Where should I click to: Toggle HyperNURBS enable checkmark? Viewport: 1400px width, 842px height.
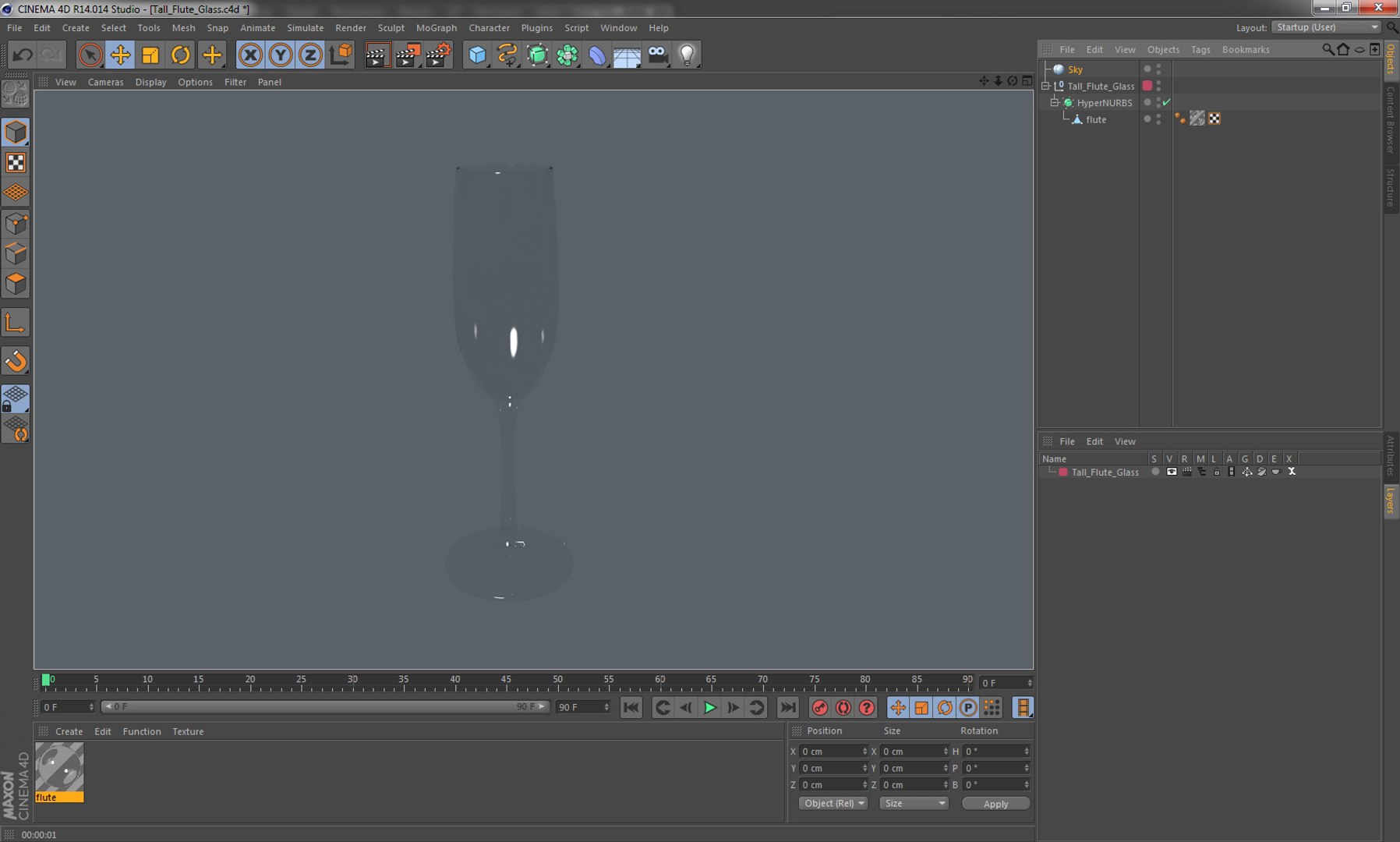pos(1166,102)
